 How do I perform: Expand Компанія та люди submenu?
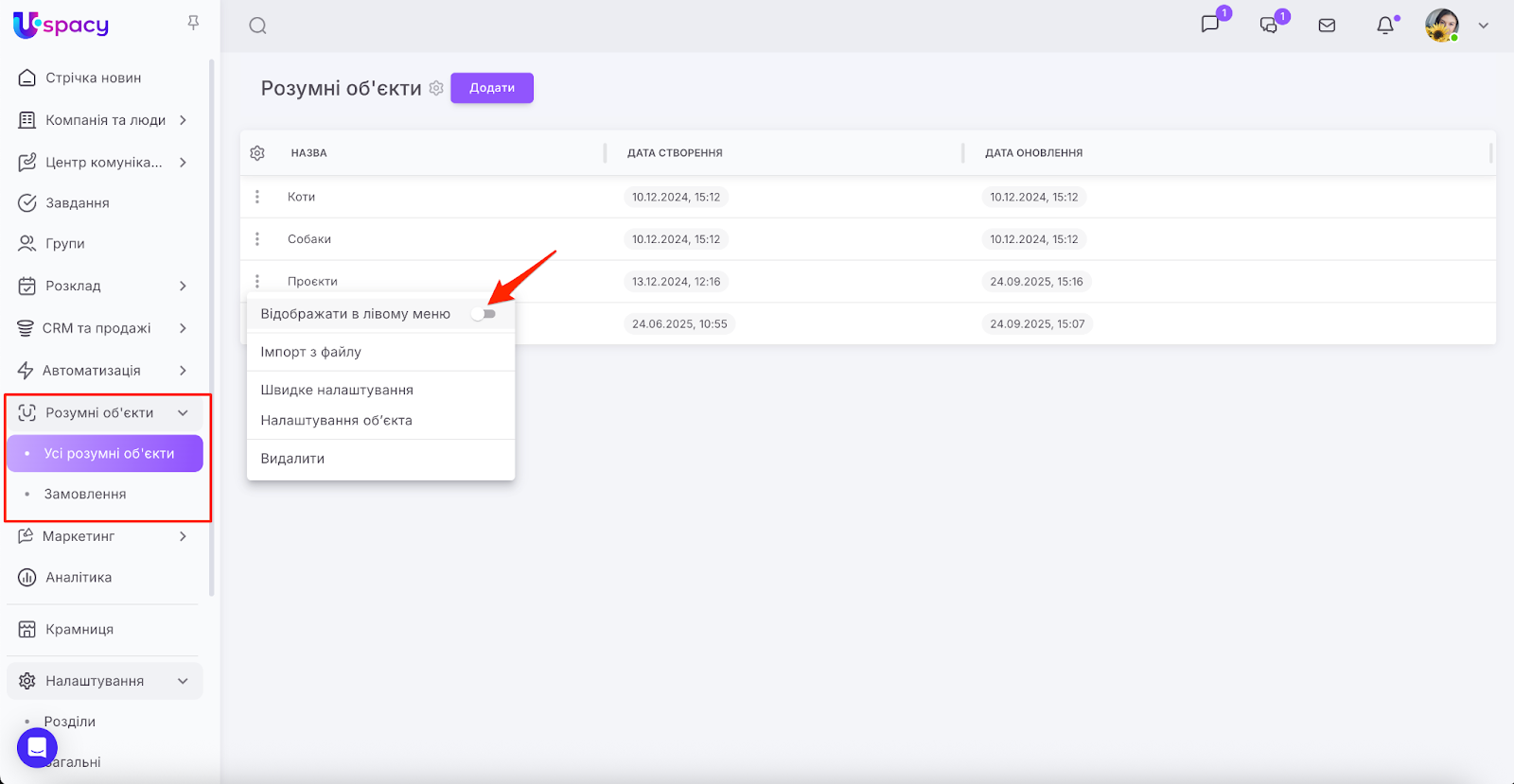pos(183,120)
